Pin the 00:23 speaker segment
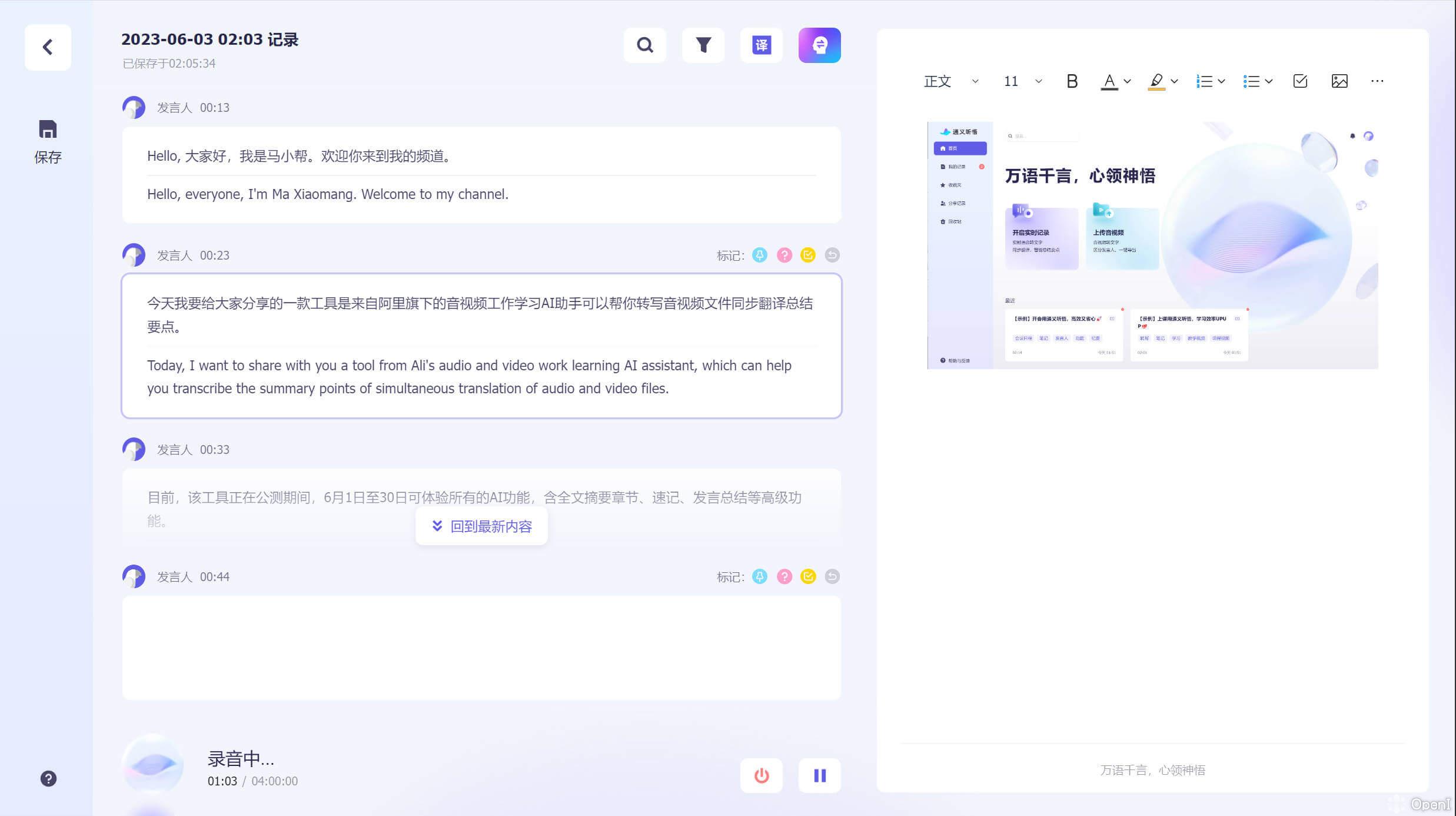 [760, 255]
